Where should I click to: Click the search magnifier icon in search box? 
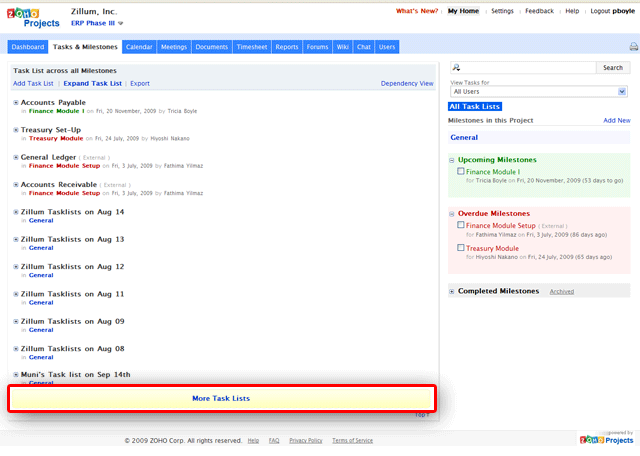pos(456,68)
